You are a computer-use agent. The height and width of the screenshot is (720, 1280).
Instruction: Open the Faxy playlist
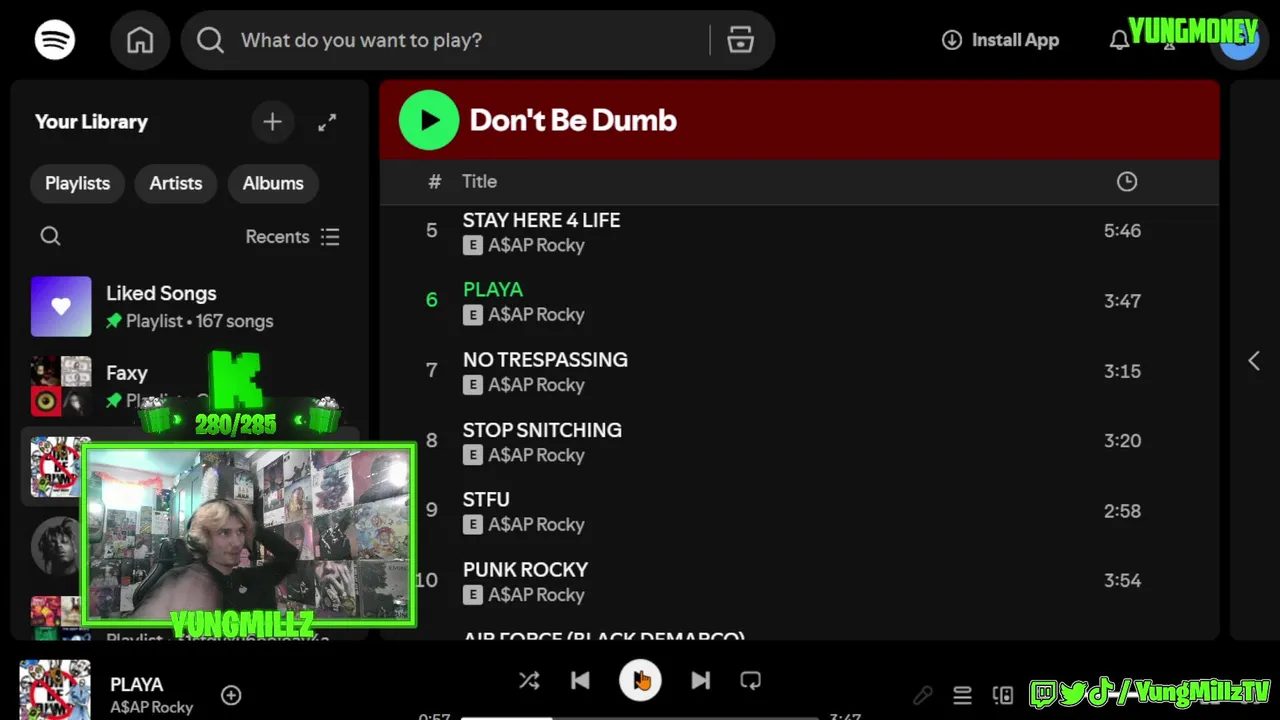click(190, 386)
